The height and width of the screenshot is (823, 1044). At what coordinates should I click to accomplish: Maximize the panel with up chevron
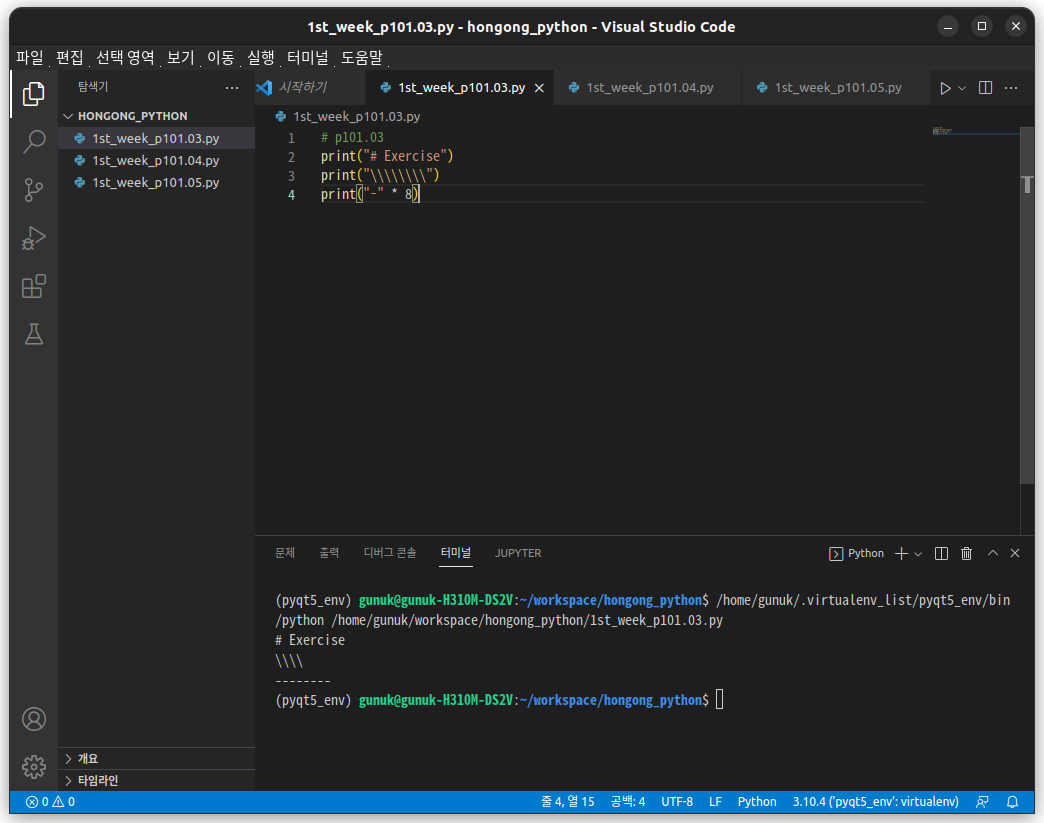point(992,553)
